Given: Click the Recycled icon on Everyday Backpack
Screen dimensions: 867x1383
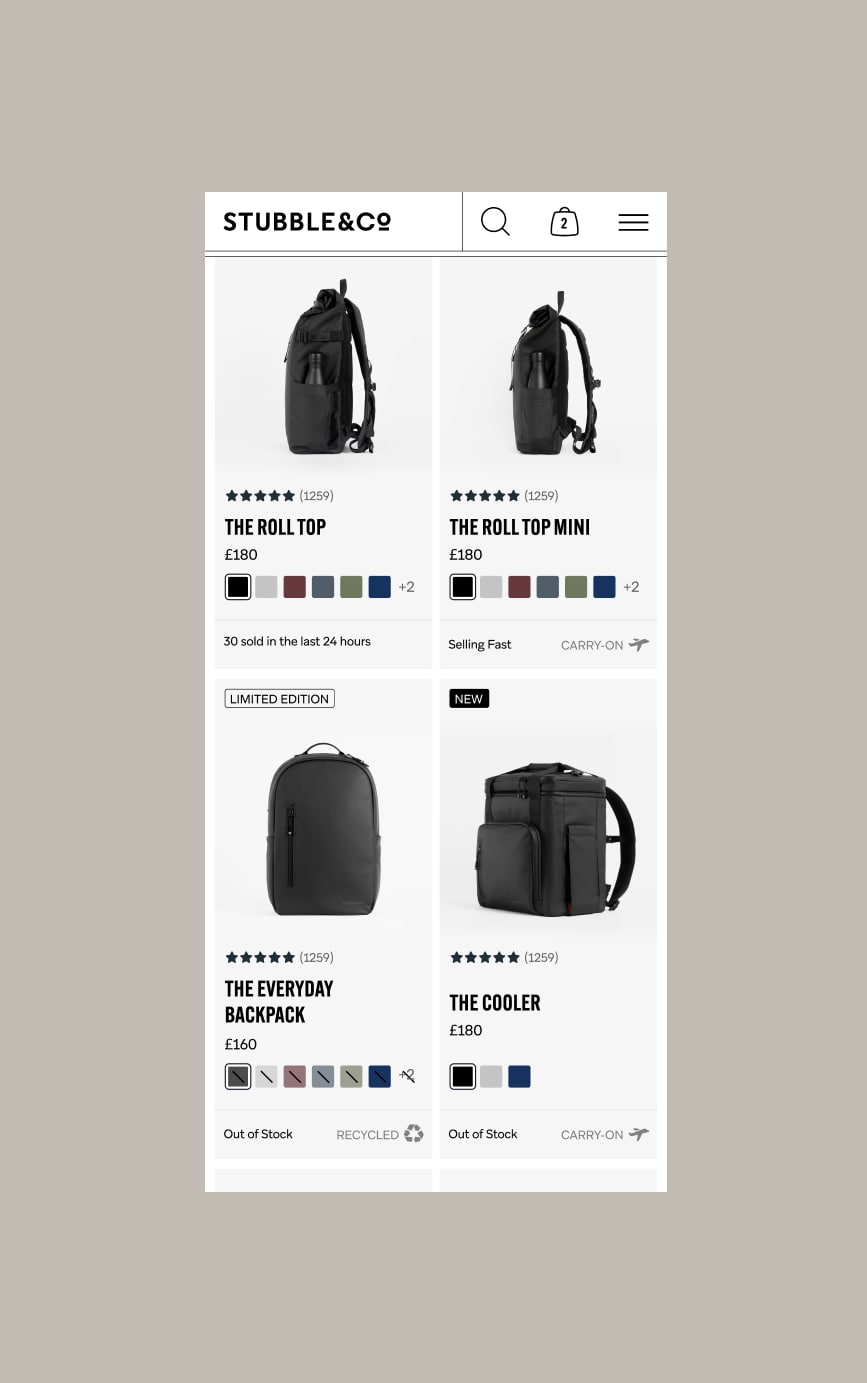Looking at the screenshot, I should pyautogui.click(x=414, y=1134).
